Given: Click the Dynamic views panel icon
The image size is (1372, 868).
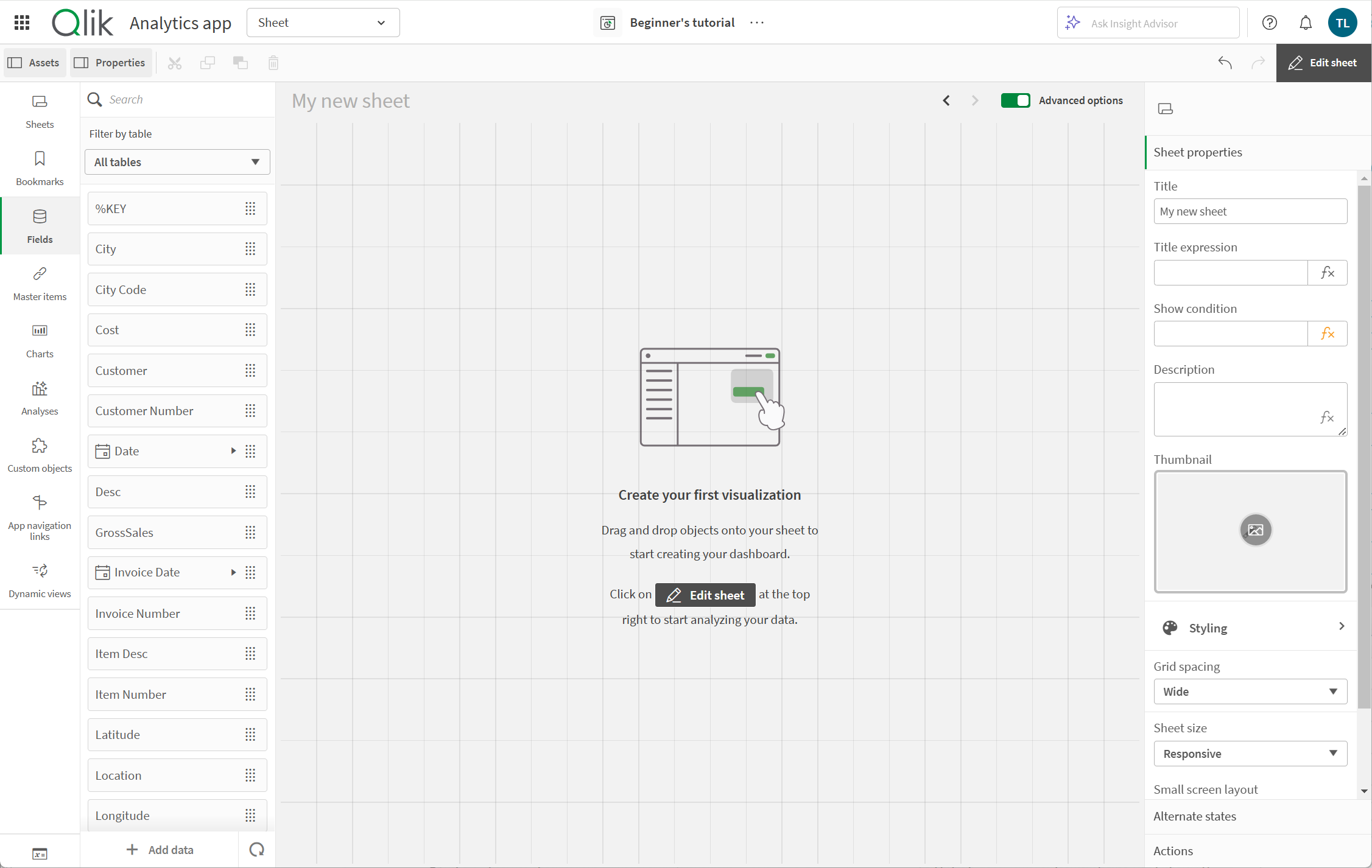Looking at the screenshot, I should (40, 578).
